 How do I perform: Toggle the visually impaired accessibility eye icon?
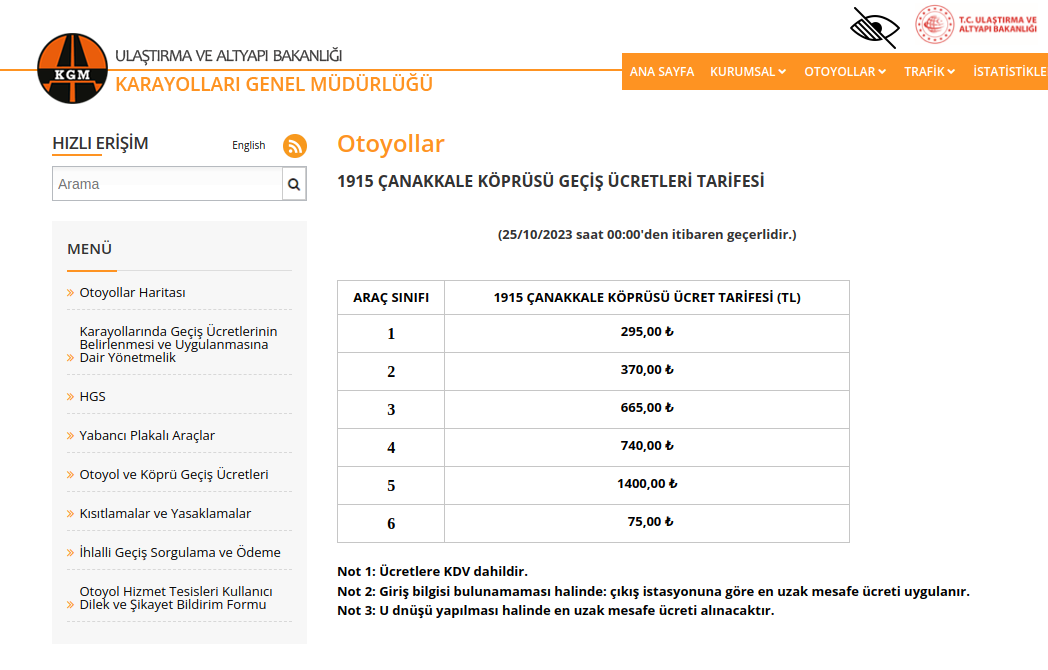pyautogui.click(x=874, y=28)
